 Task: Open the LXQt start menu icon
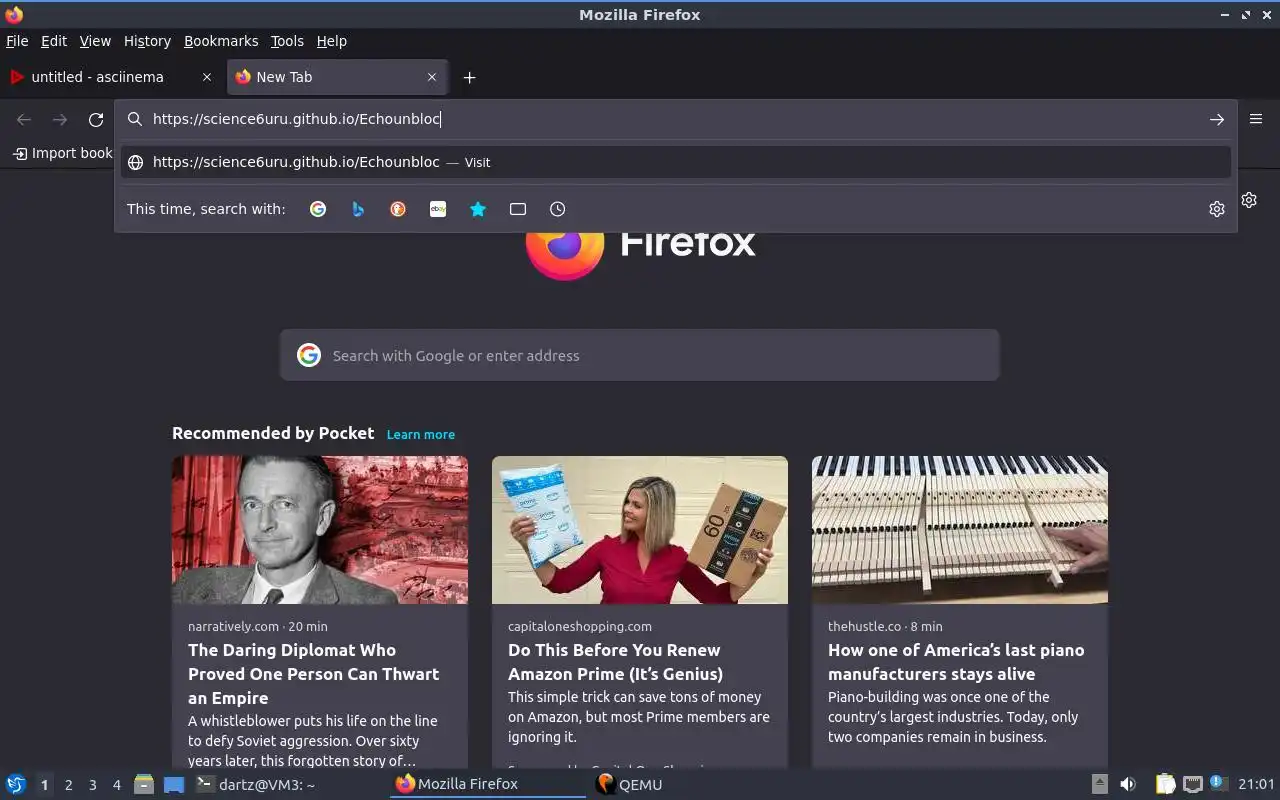15,784
